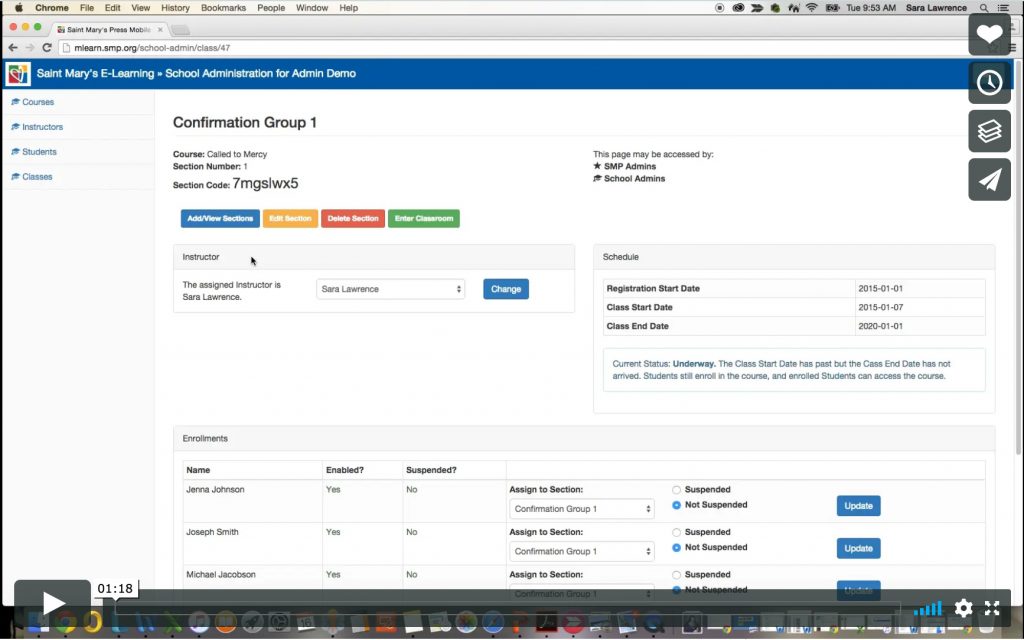Click the Class Start Date value 2015-01-07
Screen dimensions: 1024x640
click(880, 307)
